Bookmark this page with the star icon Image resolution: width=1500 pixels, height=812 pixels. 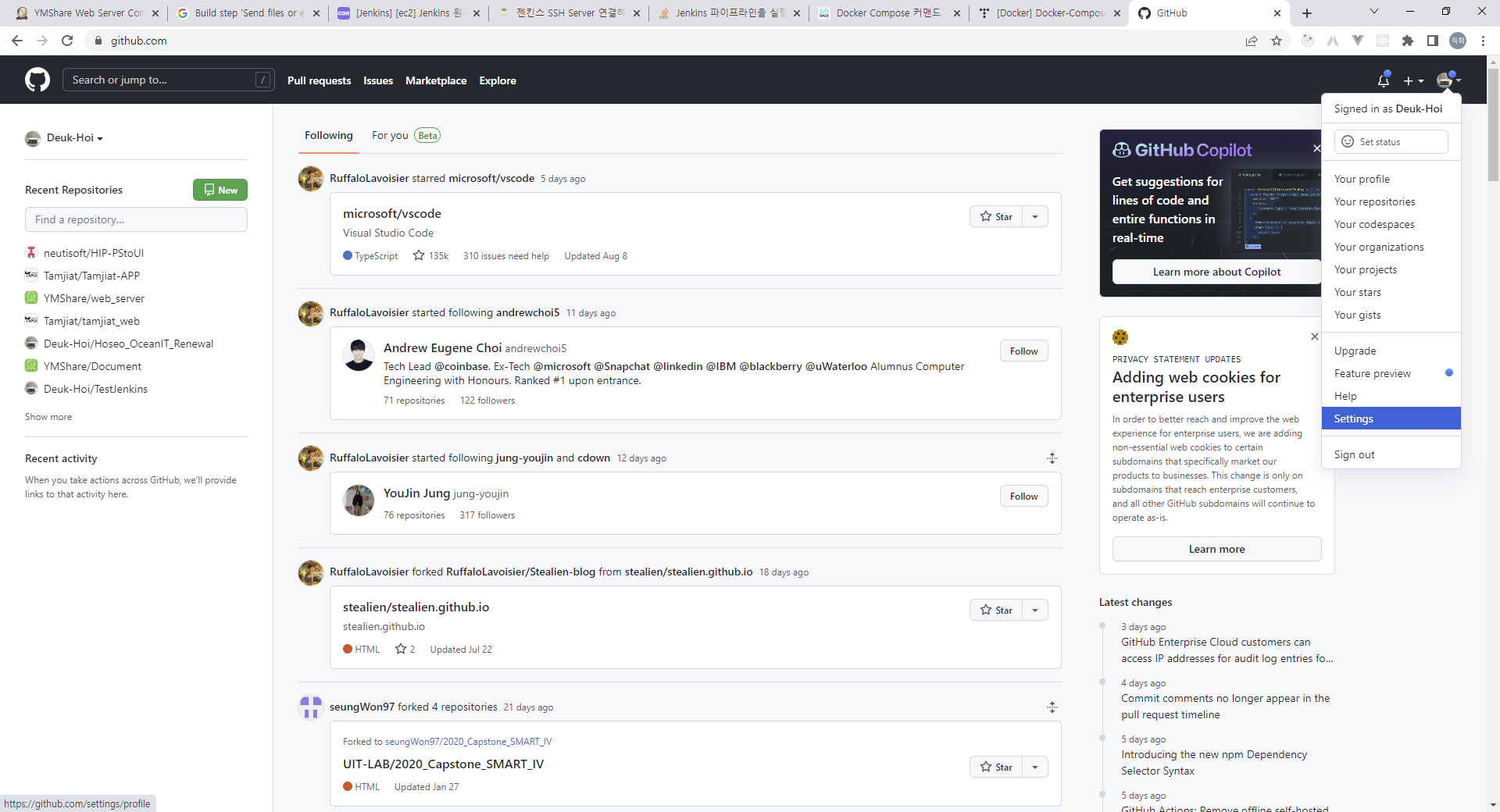tap(1277, 41)
